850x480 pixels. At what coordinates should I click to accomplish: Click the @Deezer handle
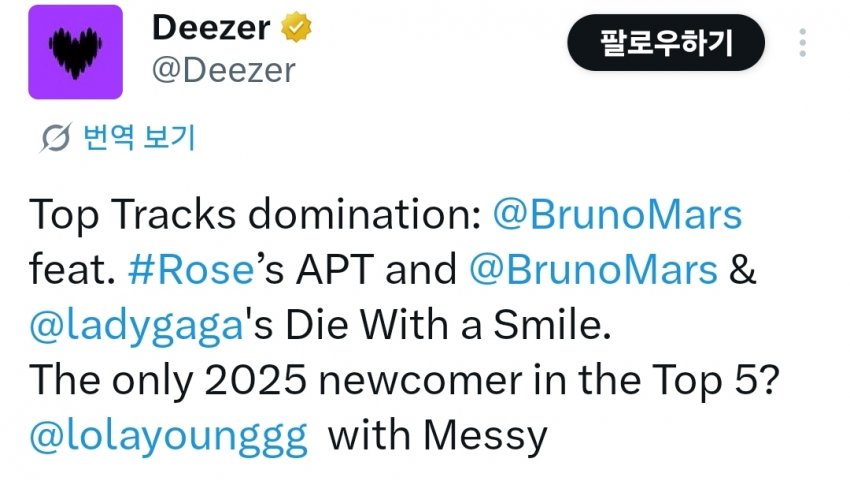coord(223,70)
